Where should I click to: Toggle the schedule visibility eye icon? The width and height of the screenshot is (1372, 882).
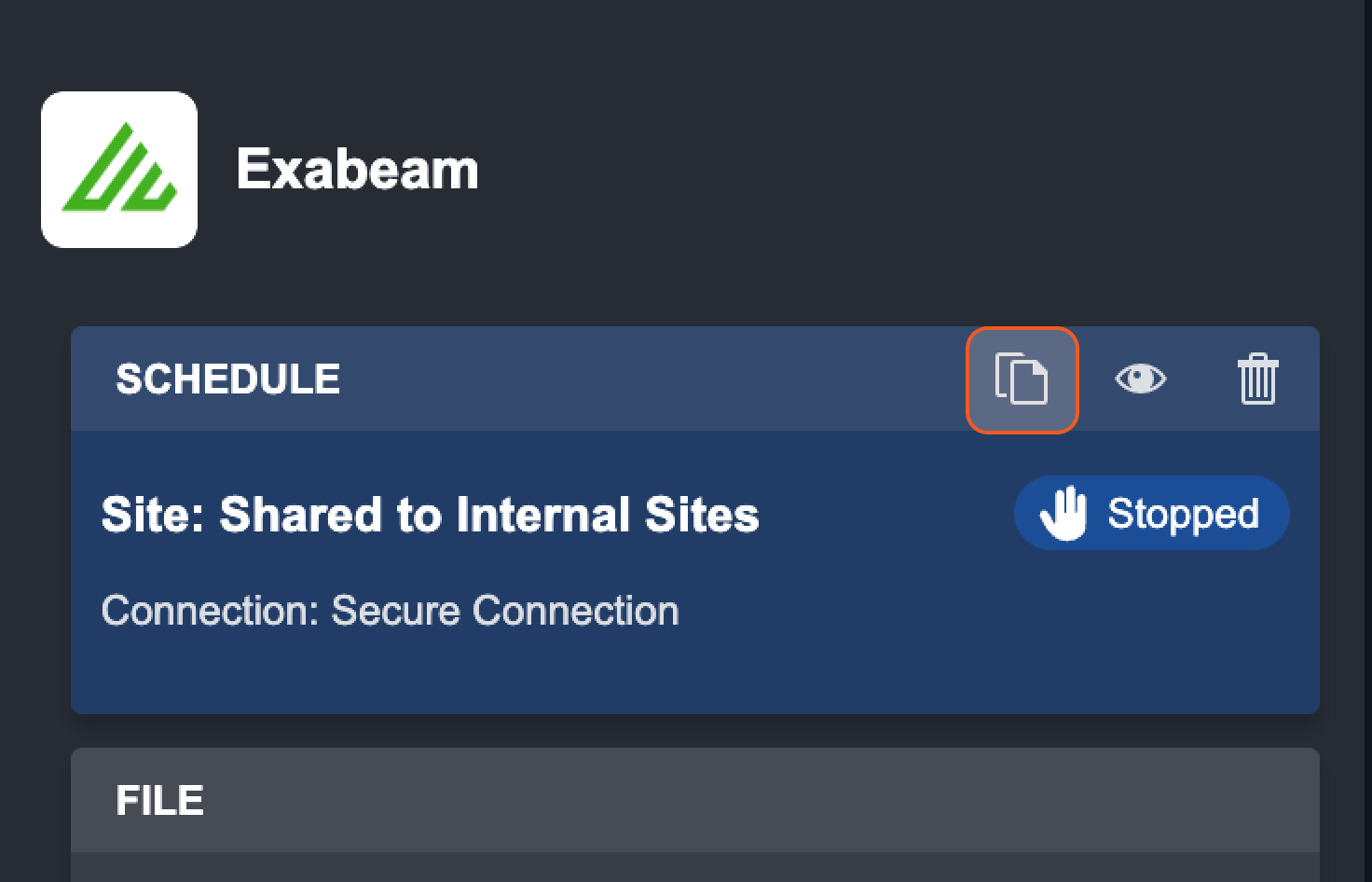(x=1140, y=379)
